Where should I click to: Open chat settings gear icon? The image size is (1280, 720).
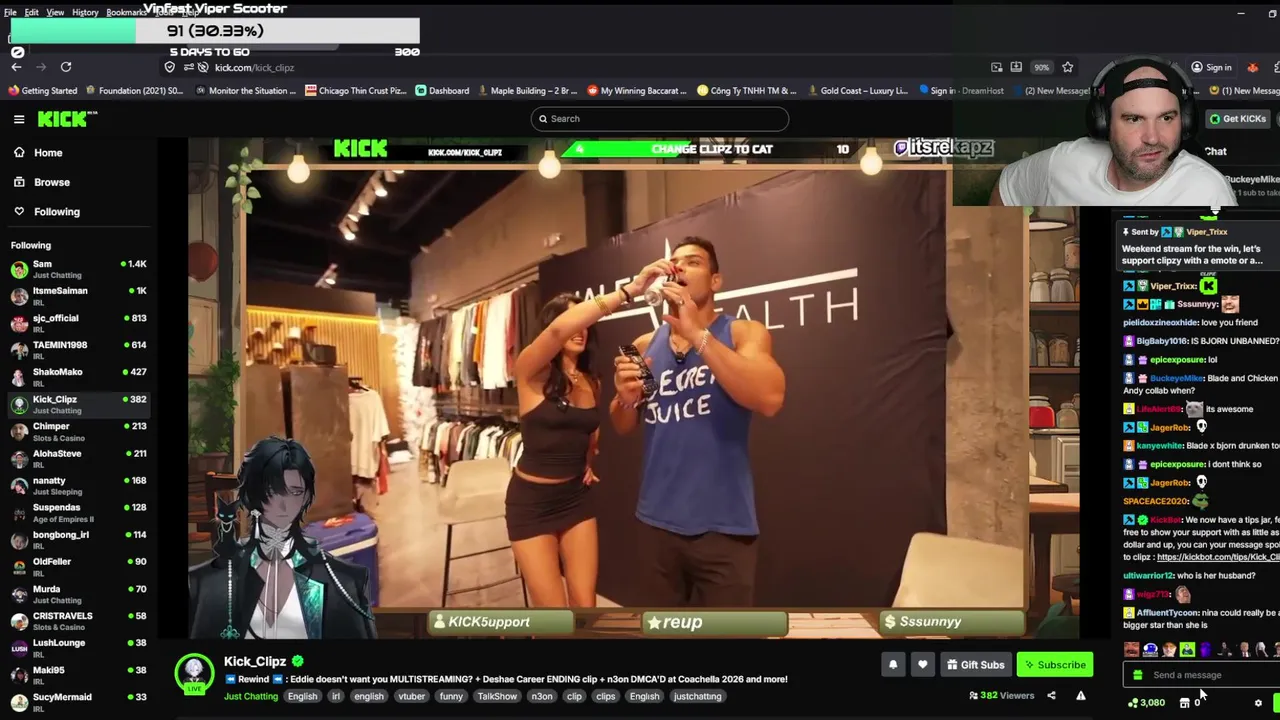pos(1258,703)
